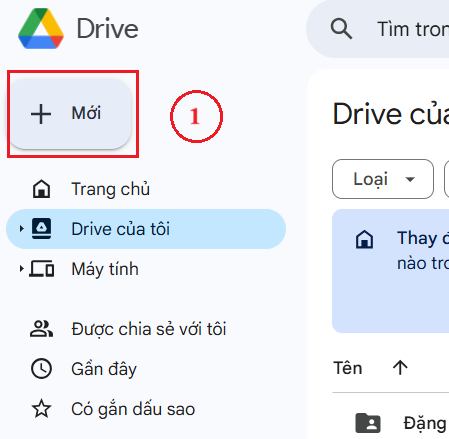Open Máy tính in sidebar
449x439 pixels.
pos(146,269)
